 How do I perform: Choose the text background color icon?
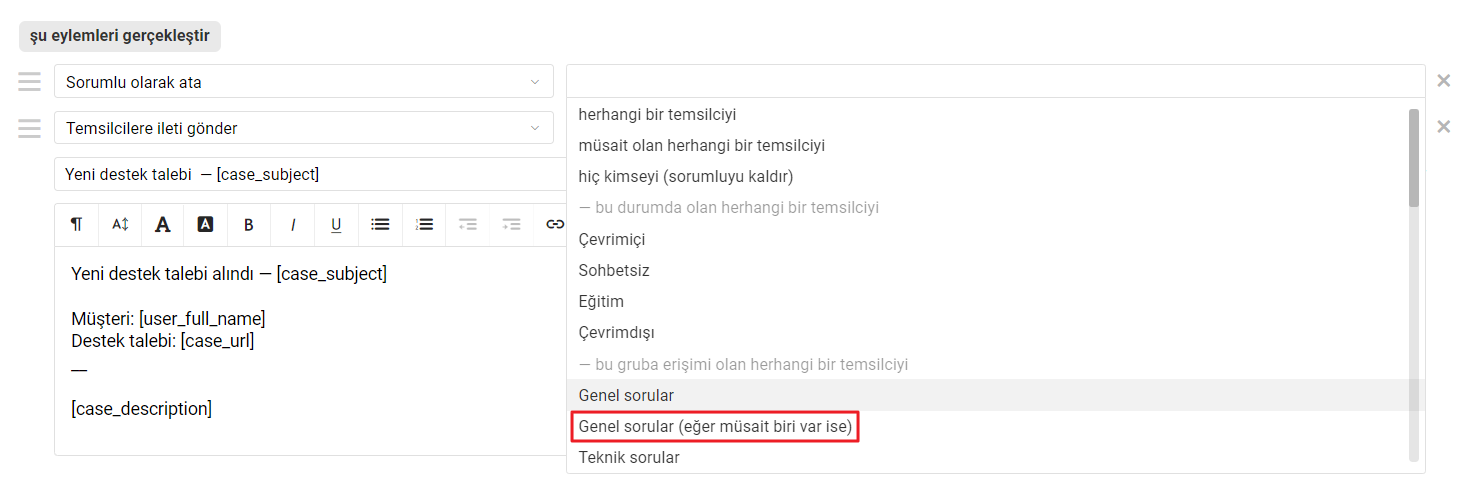(205, 225)
